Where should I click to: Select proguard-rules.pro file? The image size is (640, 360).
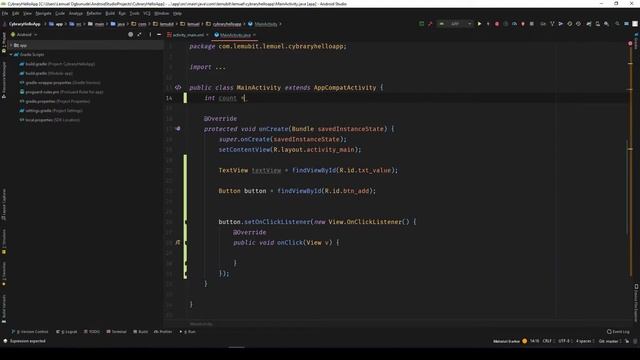pos(61,92)
